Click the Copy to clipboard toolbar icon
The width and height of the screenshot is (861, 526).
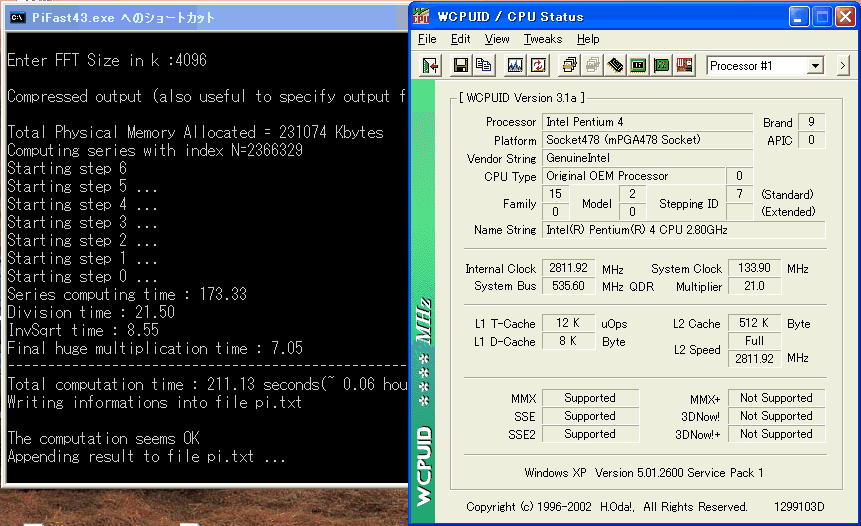(x=483, y=66)
